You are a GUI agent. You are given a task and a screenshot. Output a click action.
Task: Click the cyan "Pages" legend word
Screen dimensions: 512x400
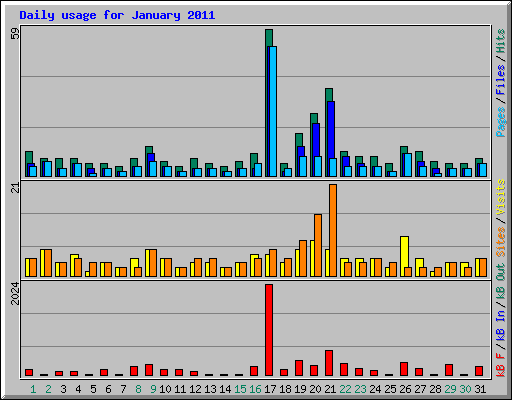[501, 122]
